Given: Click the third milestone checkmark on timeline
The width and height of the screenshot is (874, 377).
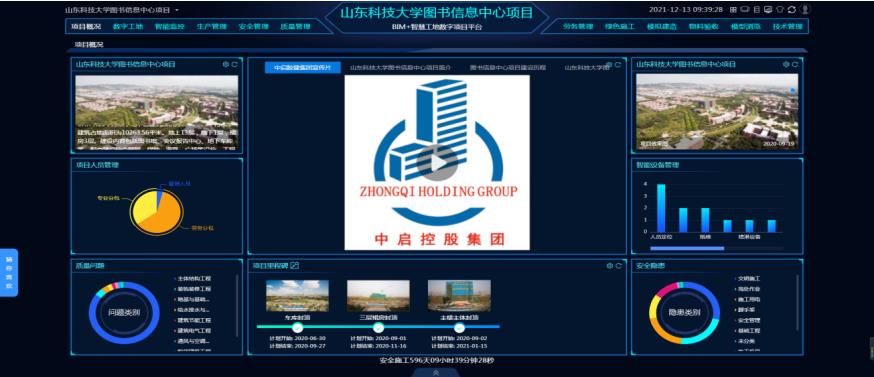Looking at the screenshot, I should click(459, 327).
